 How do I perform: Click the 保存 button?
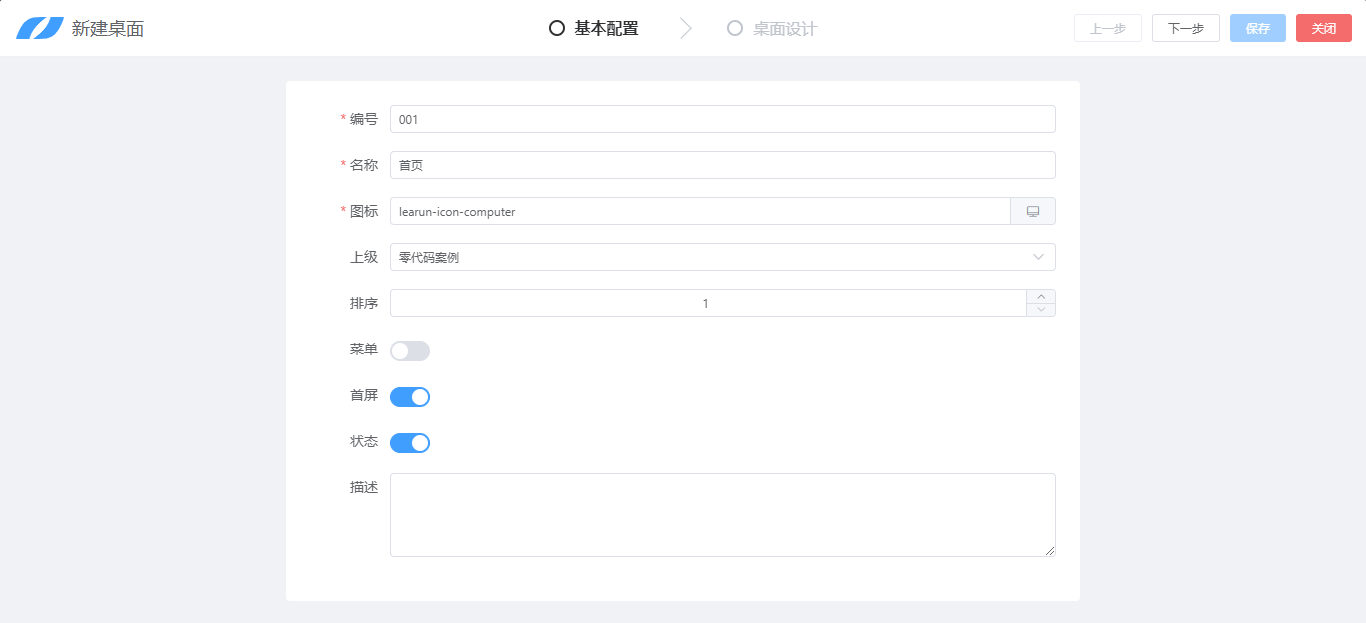tap(1257, 28)
